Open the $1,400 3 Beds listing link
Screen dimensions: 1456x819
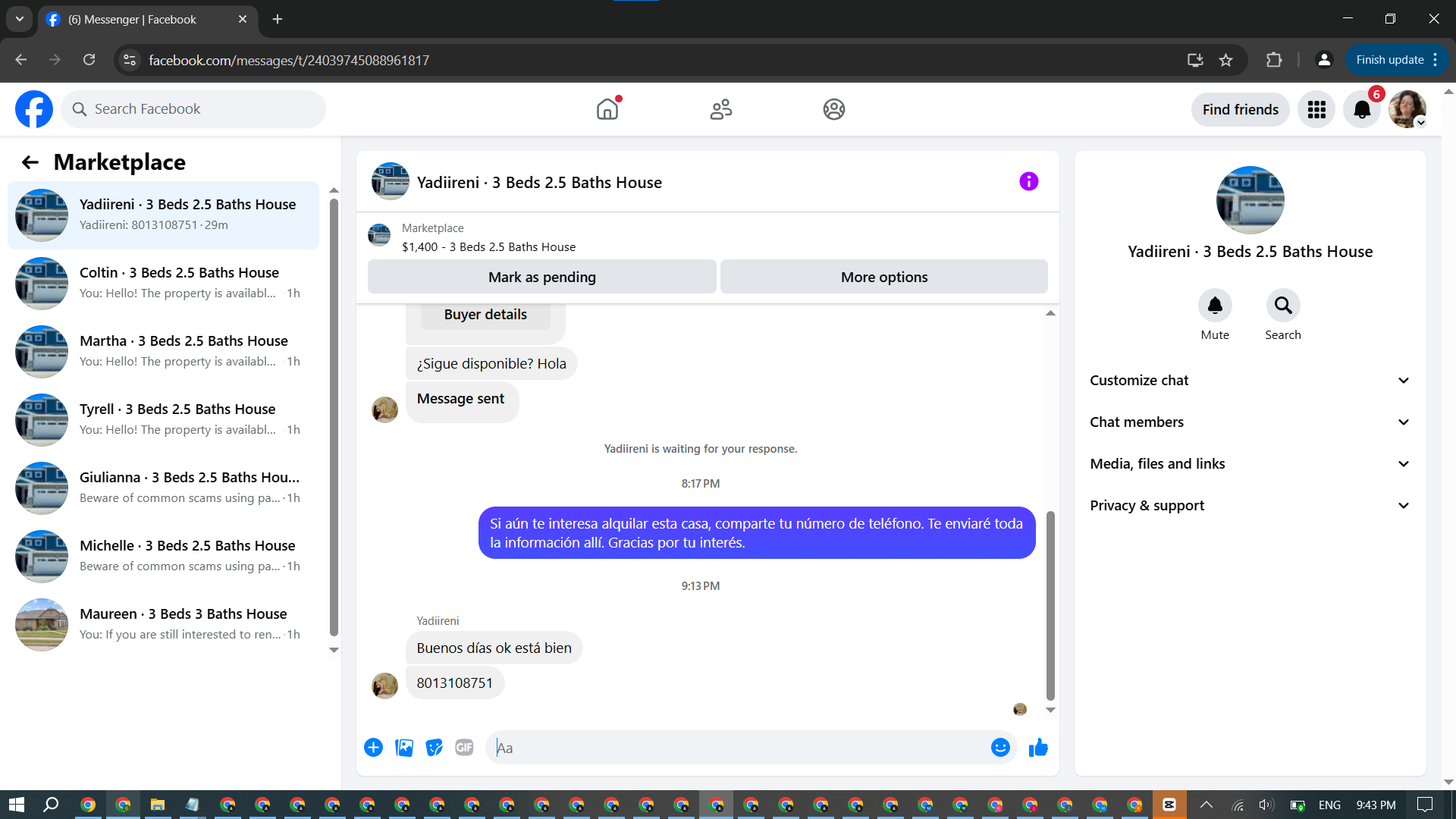pos(488,247)
